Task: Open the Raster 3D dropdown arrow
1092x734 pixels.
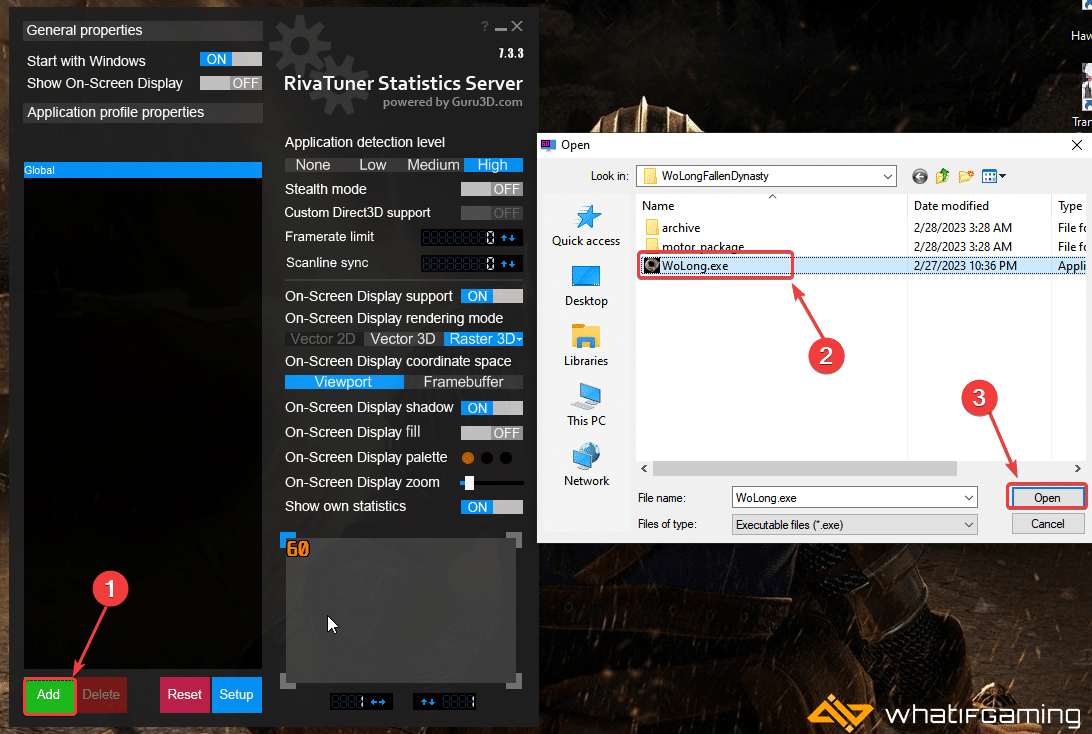Action: coord(520,339)
